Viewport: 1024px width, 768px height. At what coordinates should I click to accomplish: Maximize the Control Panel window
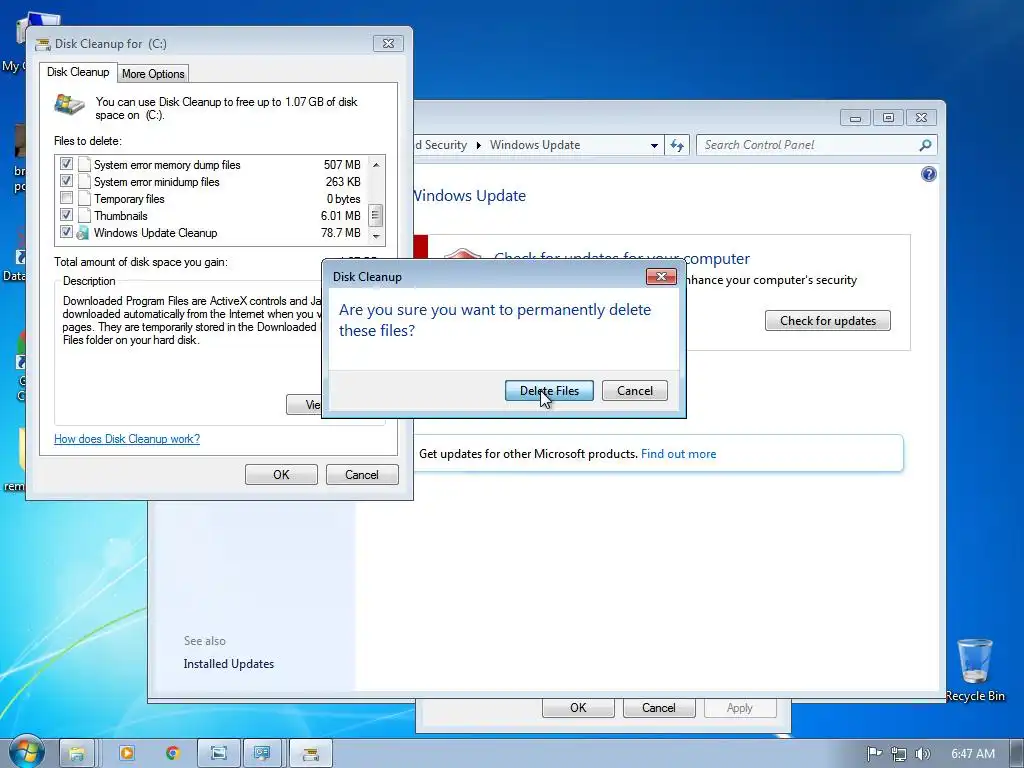(888, 118)
